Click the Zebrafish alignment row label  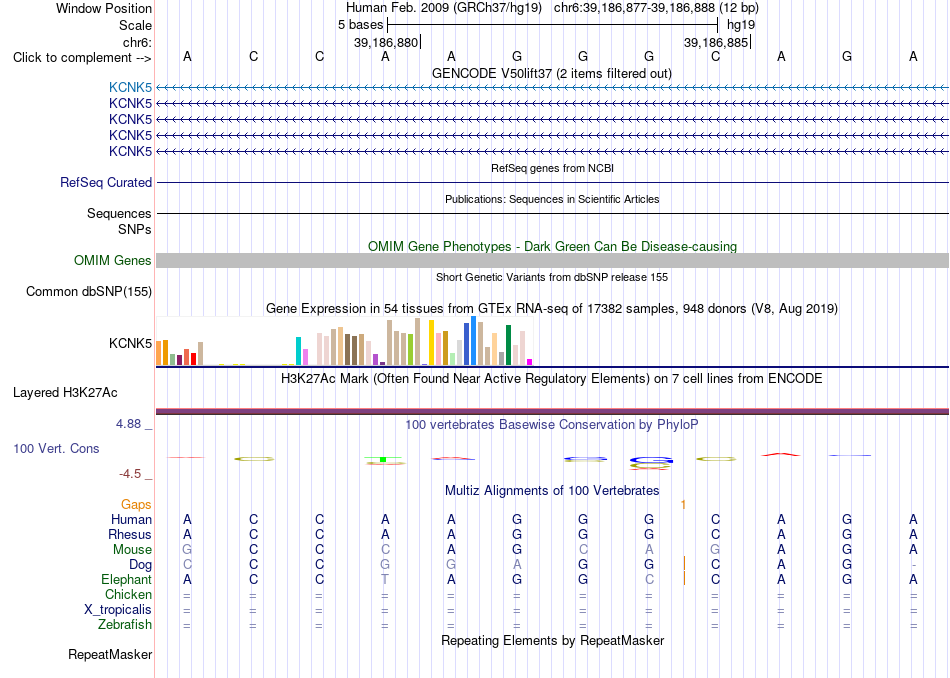[125, 625]
